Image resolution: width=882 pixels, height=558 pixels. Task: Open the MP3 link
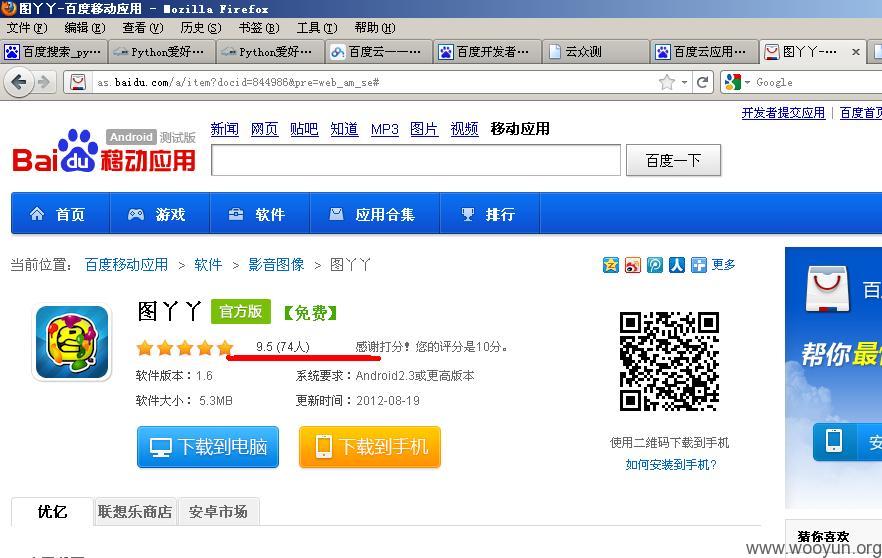385,129
